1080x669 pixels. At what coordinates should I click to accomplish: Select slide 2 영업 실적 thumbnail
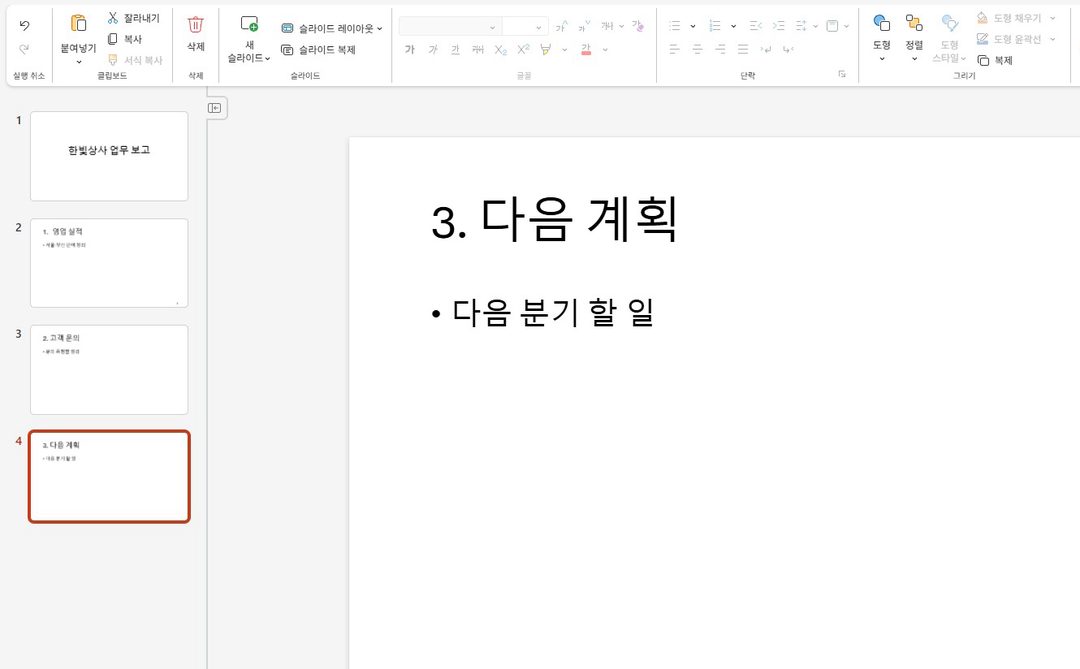(109, 263)
